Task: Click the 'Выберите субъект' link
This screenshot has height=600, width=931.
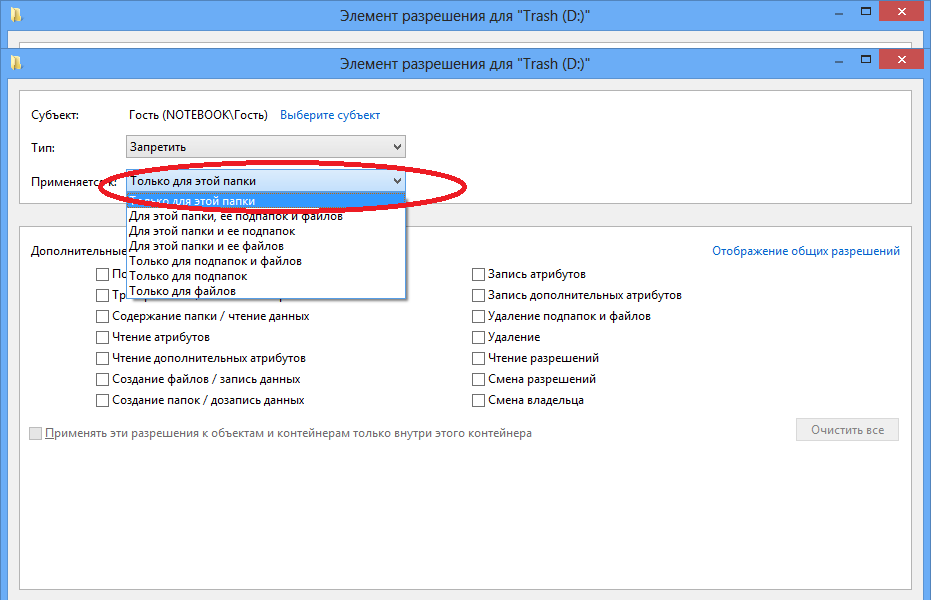Action: [x=330, y=115]
